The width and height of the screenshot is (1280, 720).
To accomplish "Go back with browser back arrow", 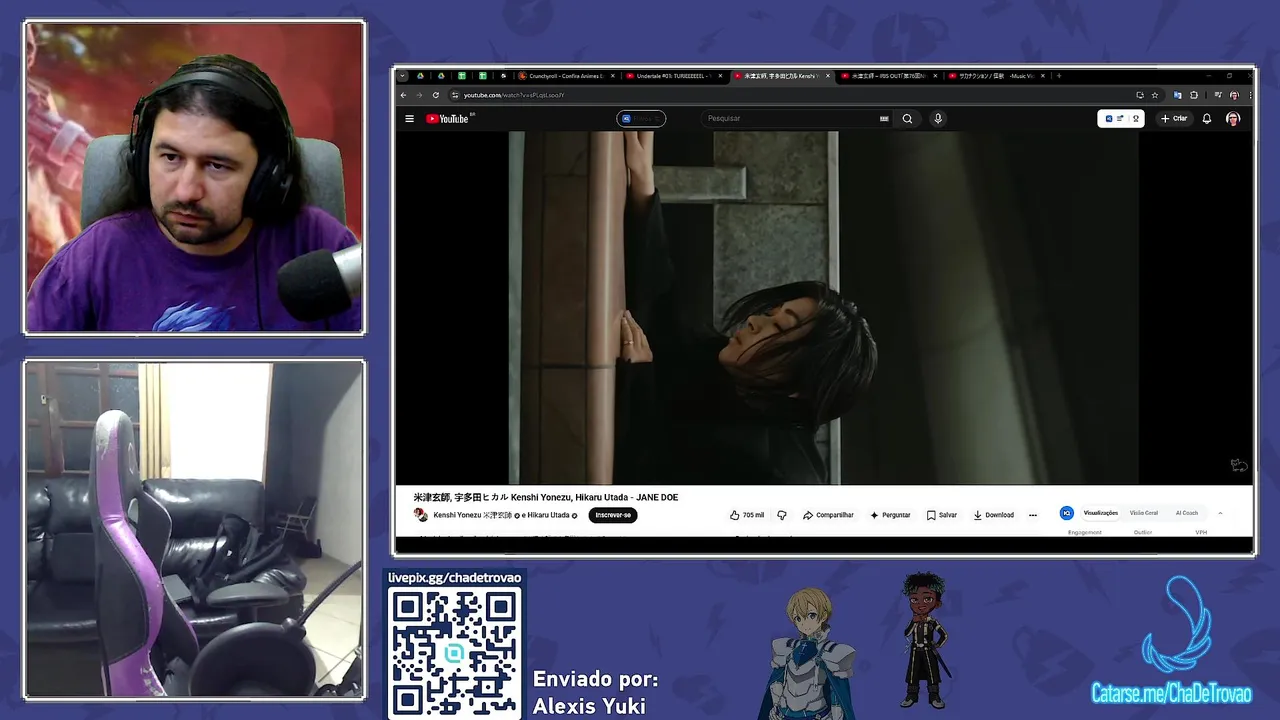I will coord(404,95).
